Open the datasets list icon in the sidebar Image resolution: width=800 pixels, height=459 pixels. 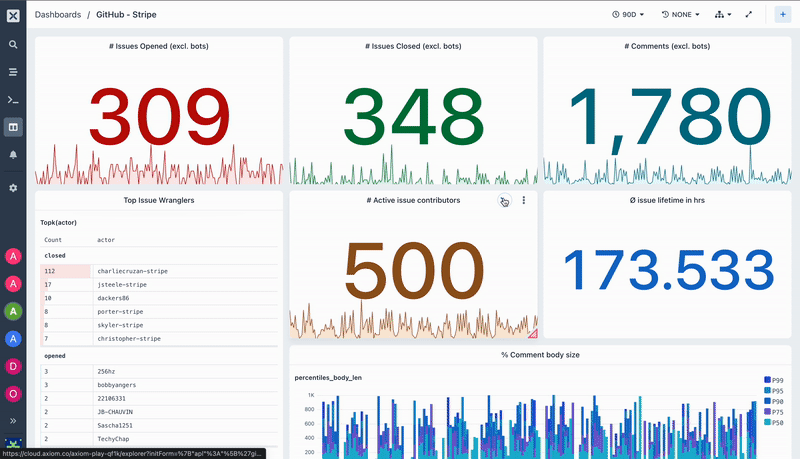[13, 72]
